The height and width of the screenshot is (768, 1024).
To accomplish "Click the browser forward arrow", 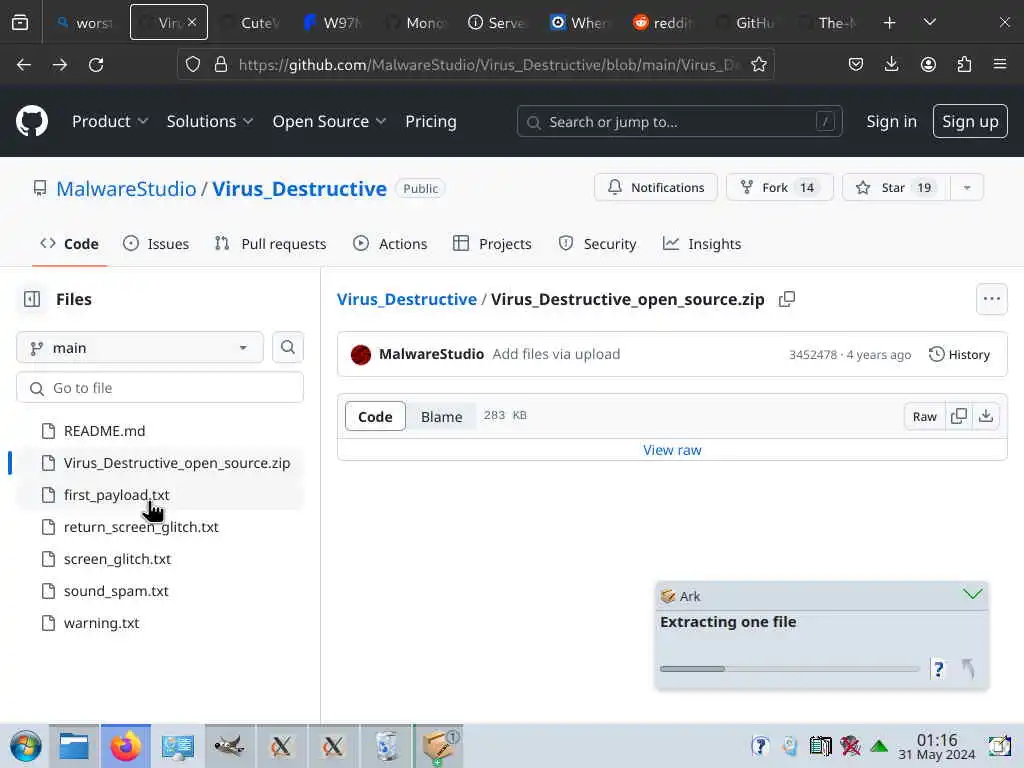I will pyautogui.click(x=60, y=65).
